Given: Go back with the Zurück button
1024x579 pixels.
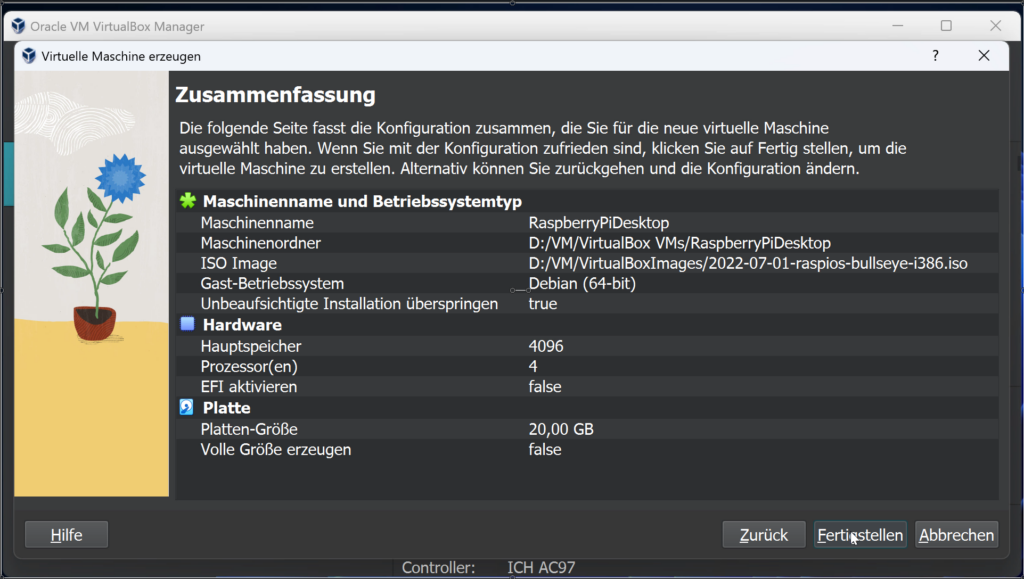Looking at the screenshot, I should [763, 535].
